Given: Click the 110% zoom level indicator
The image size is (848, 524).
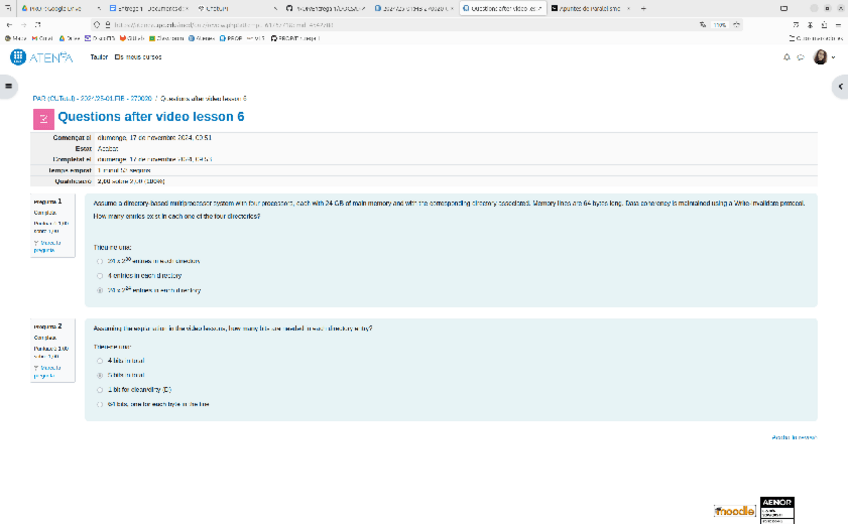Looking at the screenshot, I should pos(719,25).
